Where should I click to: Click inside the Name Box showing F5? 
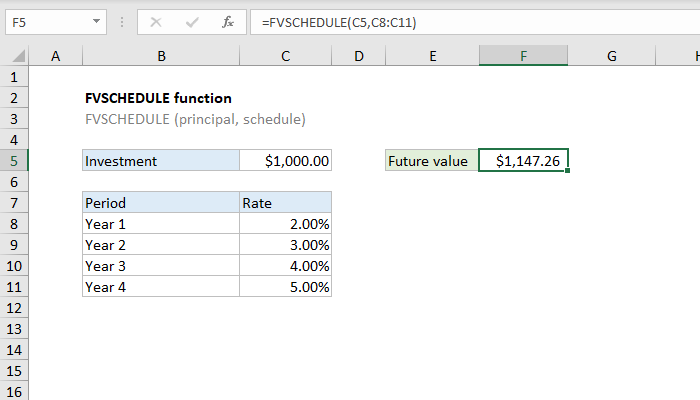(45, 20)
